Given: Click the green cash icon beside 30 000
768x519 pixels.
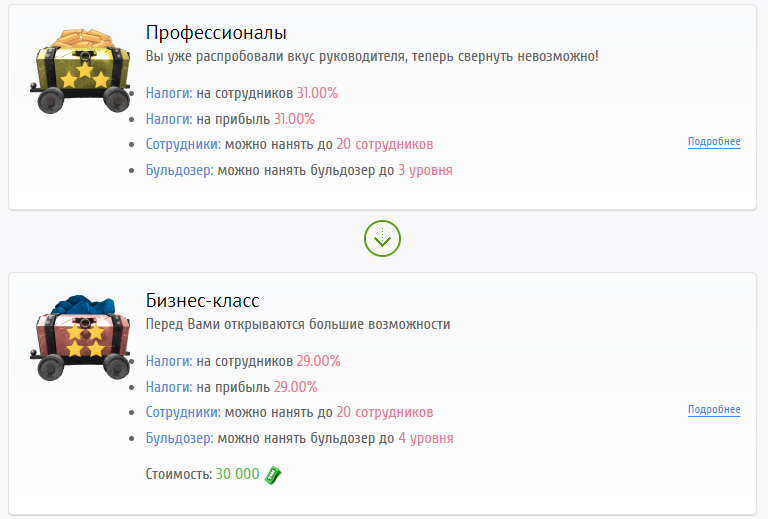Looking at the screenshot, I should point(273,474).
